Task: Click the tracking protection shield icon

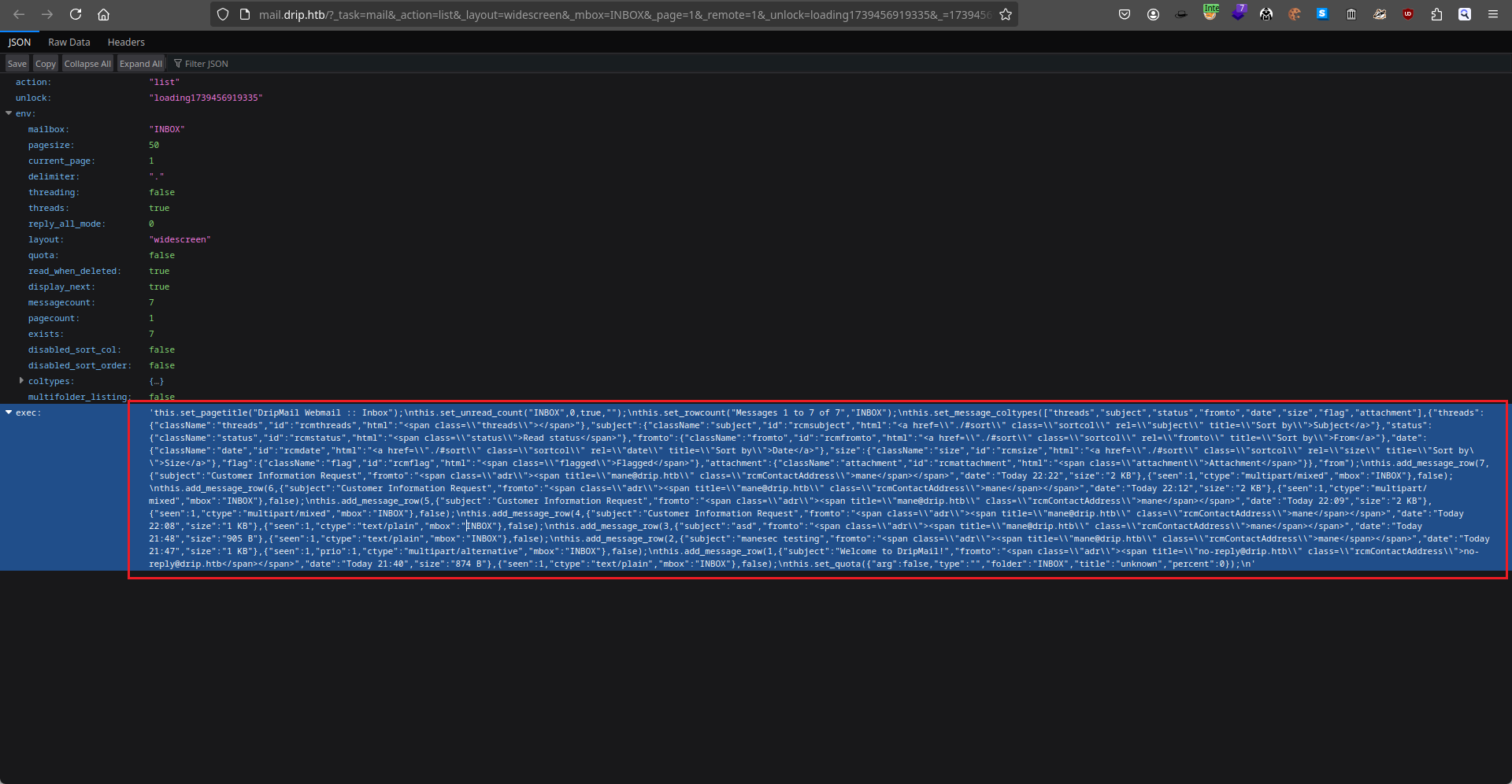Action: (x=223, y=14)
